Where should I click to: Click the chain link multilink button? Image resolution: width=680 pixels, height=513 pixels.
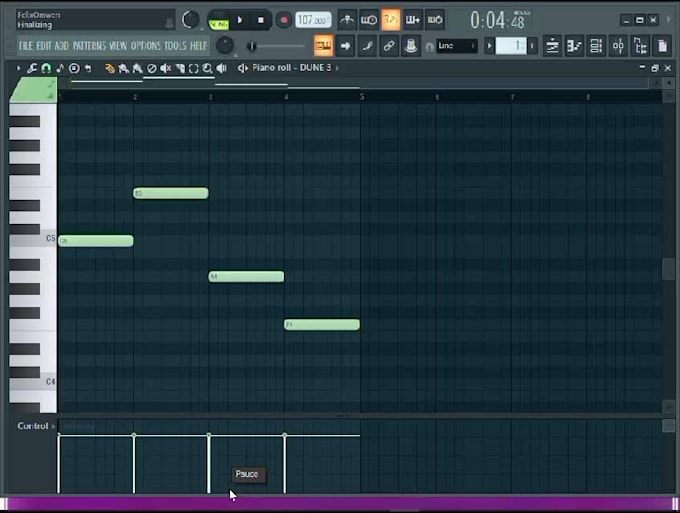389,46
